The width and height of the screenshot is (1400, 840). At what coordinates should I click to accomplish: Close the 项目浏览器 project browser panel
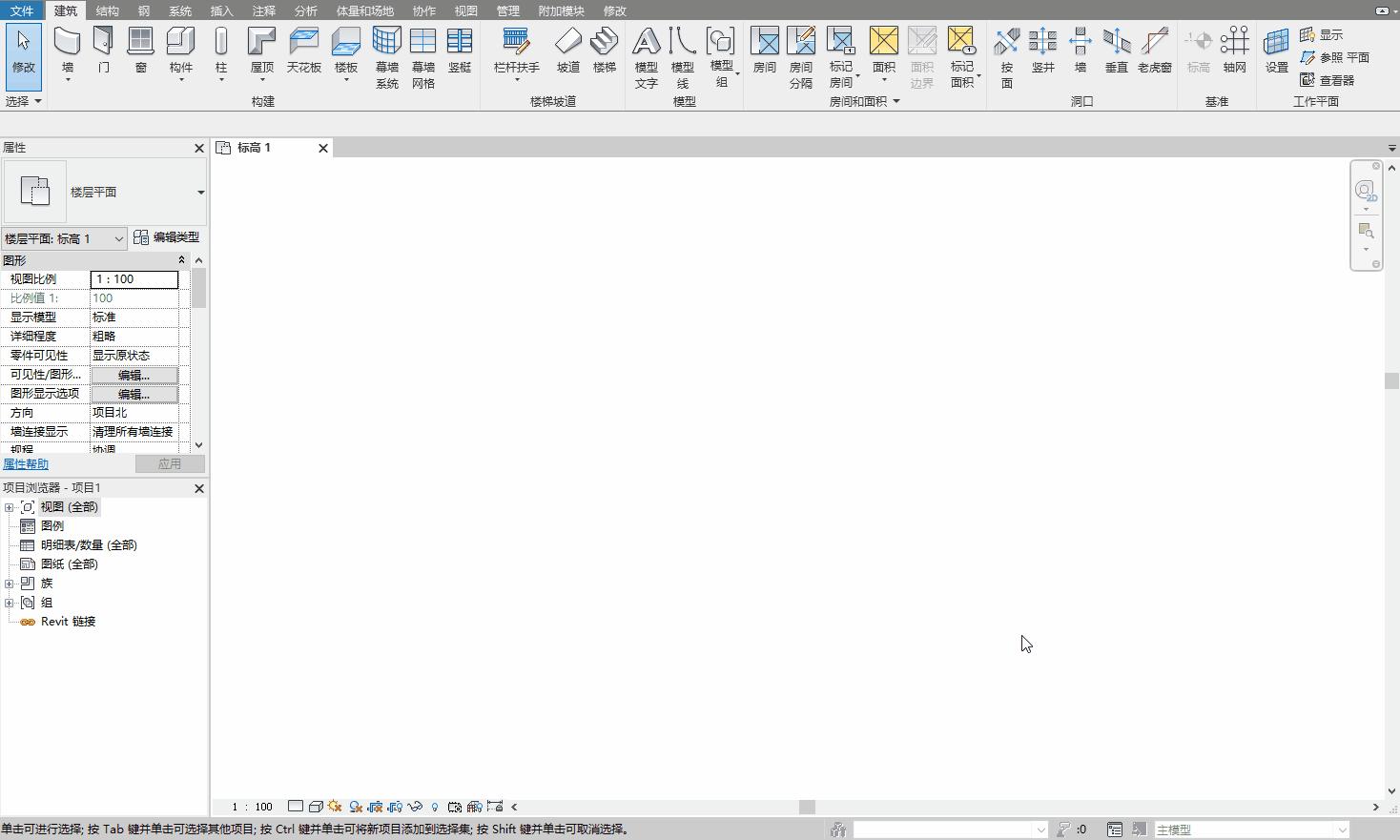coord(199,488)
